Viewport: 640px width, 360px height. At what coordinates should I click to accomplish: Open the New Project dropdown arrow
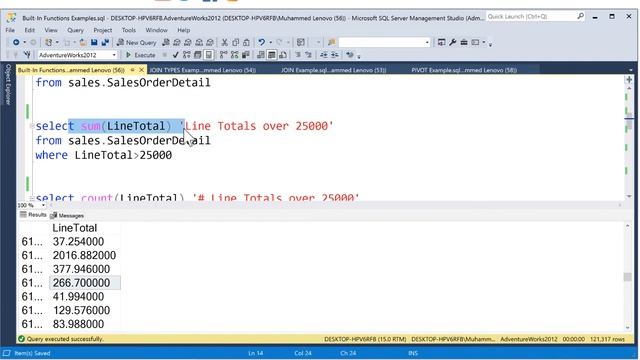point(57,42)
